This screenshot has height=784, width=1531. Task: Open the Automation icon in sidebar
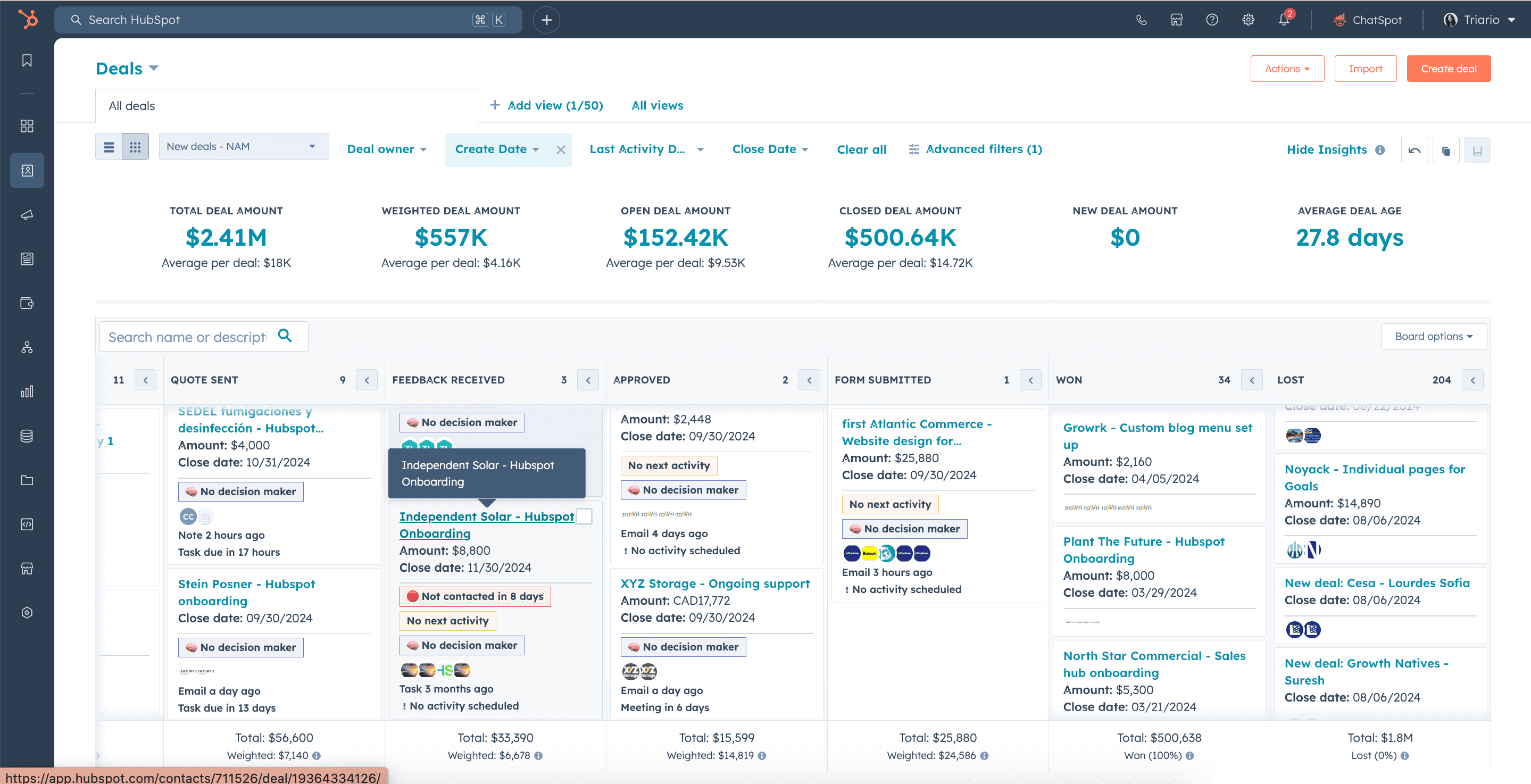pyautogui.click(x=27, y=348)
